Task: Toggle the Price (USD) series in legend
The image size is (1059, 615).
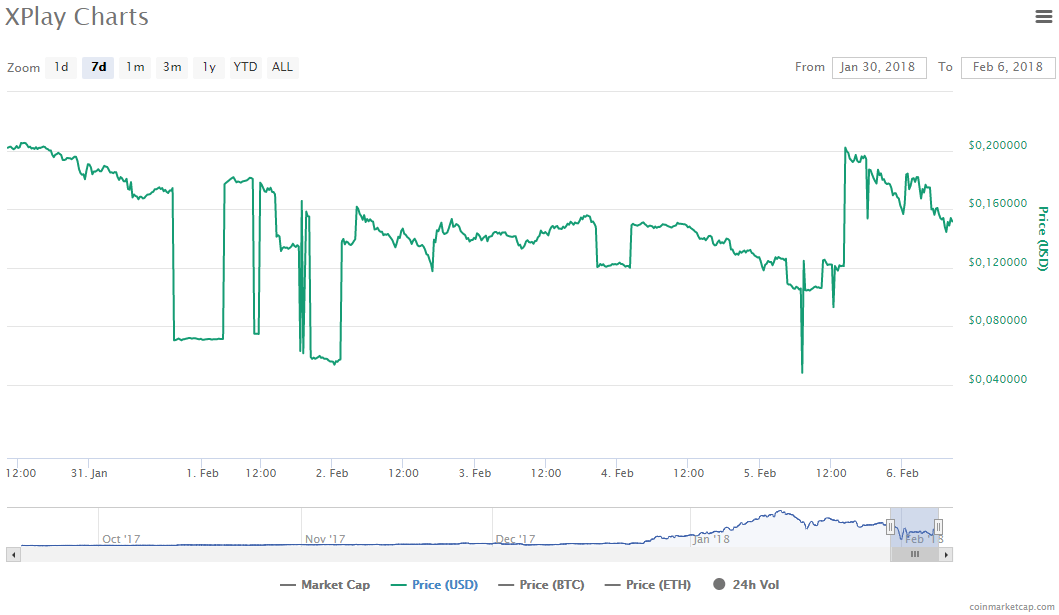Action: click(x=434, y=585)
